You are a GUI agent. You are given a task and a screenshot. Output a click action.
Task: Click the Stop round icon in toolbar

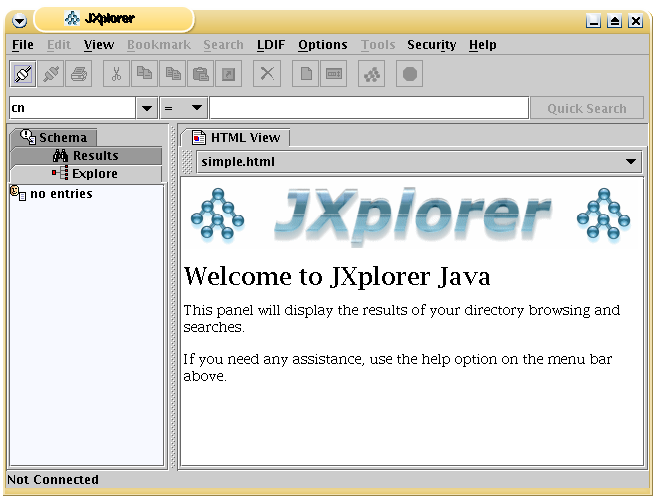[x=409, y=74]
